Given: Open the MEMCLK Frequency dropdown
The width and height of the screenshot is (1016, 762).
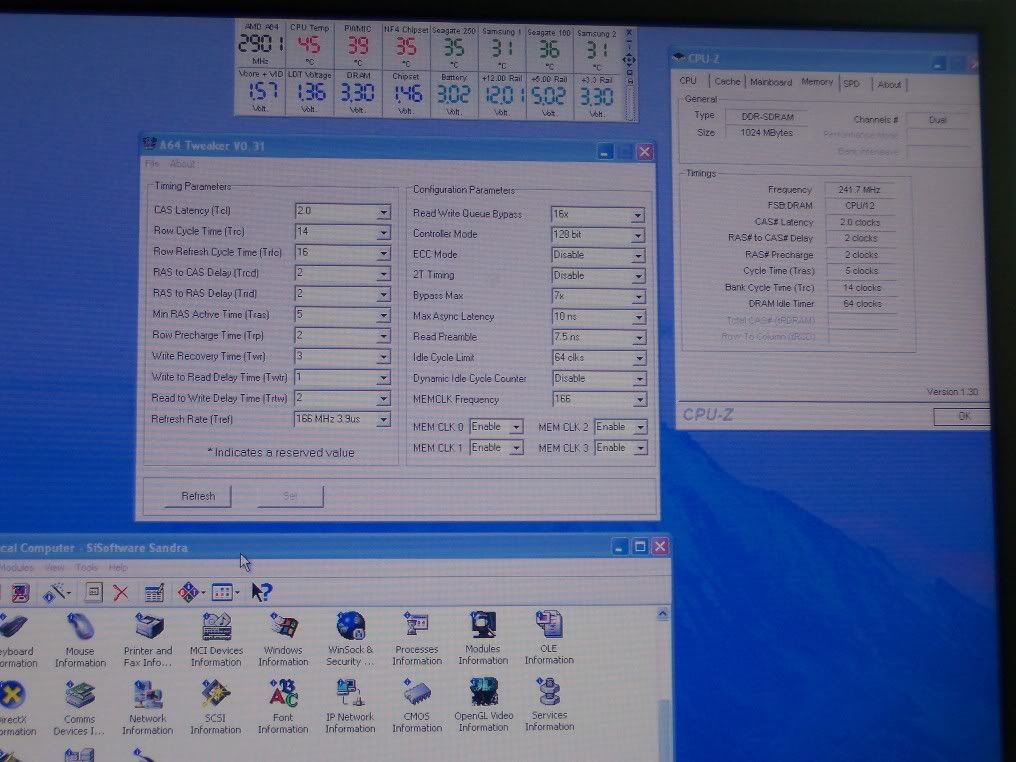Looking at the screenshot, I should point(640,400).
